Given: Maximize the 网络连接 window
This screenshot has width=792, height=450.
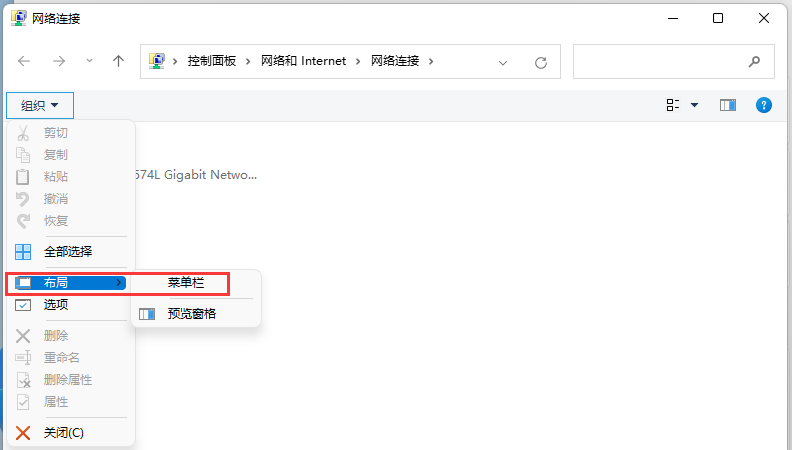Looking at the screenshot, I should pos(718,18).
